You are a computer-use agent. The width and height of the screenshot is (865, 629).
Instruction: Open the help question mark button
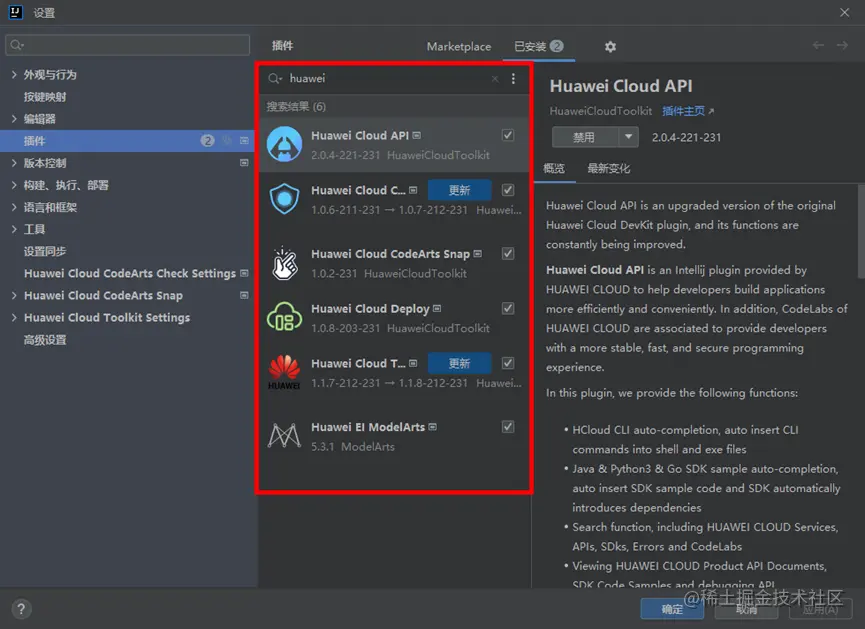(21, 609)
